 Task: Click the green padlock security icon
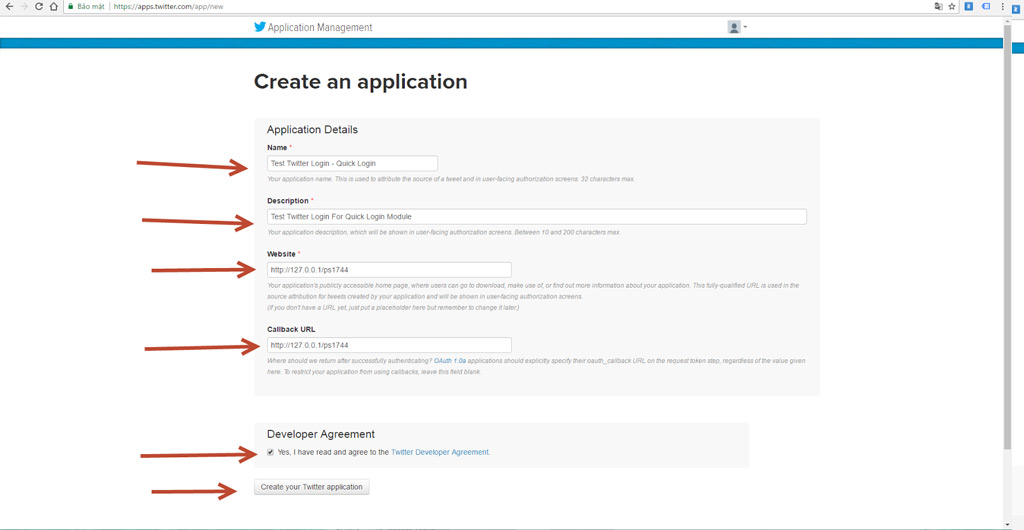(71, 7)
